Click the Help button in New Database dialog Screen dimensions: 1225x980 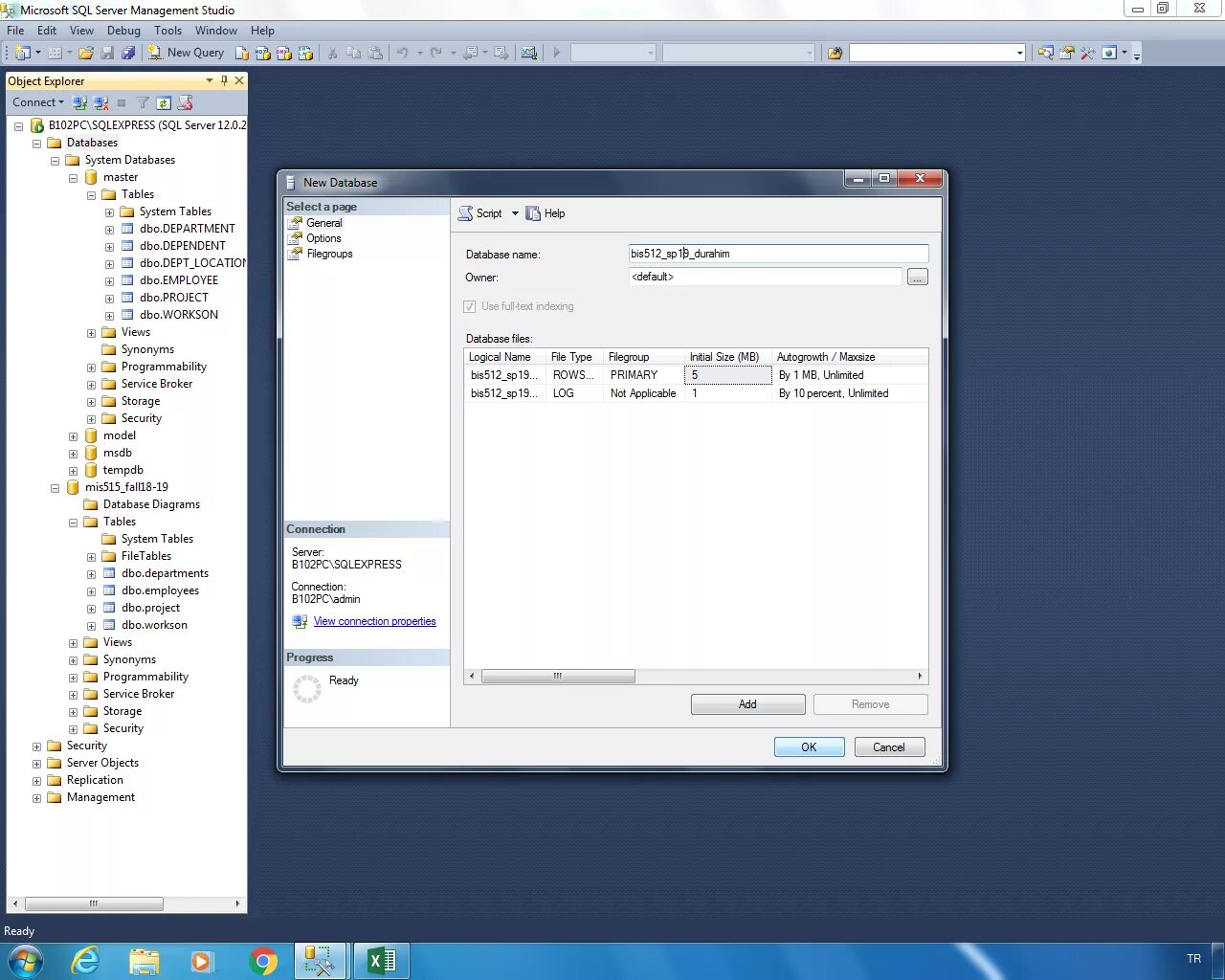[x=546, y=213]
